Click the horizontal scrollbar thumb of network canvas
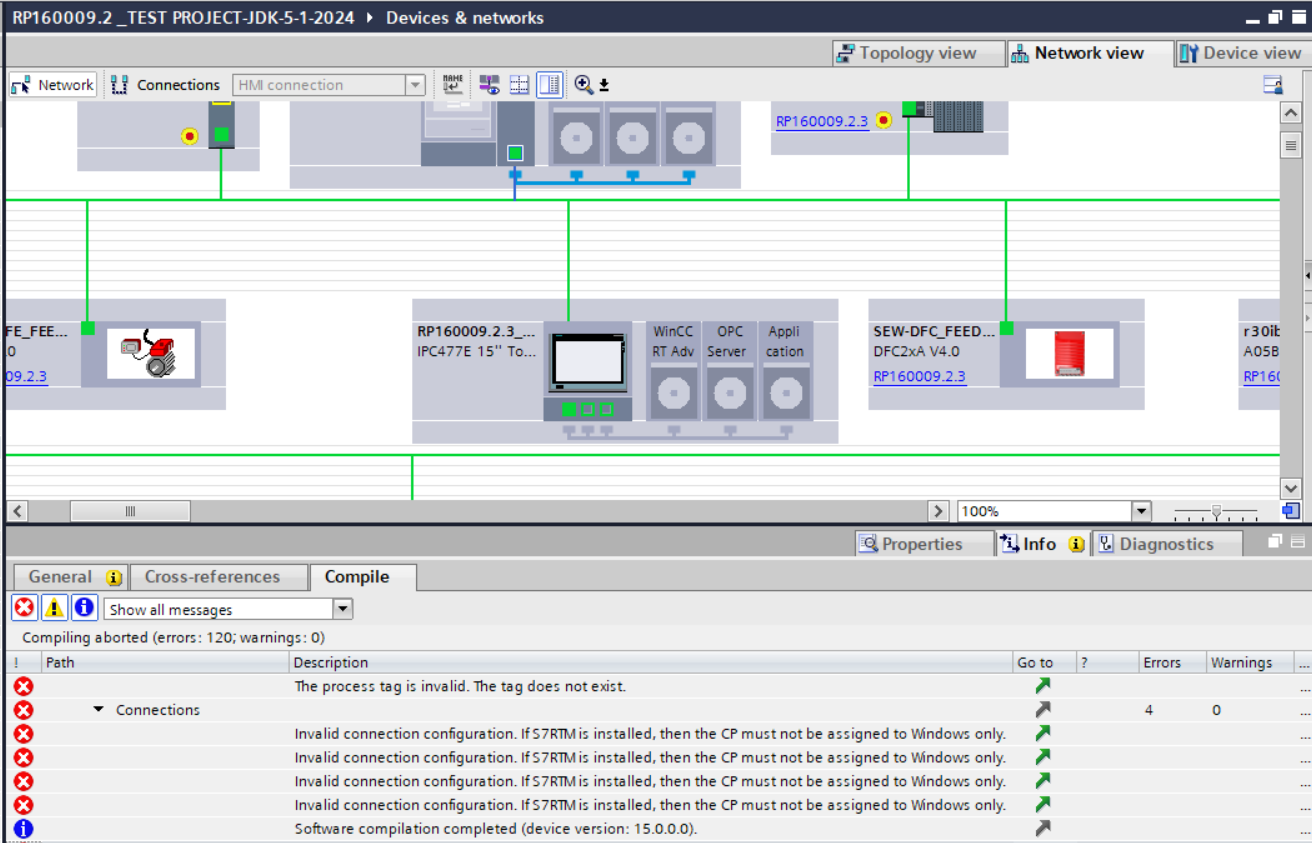Viewport: 1312px width, 843px height. (130, 512)
